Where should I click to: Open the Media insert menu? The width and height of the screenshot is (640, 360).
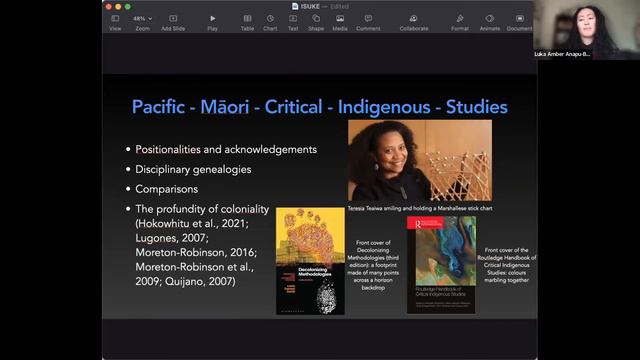coord(340,23)
